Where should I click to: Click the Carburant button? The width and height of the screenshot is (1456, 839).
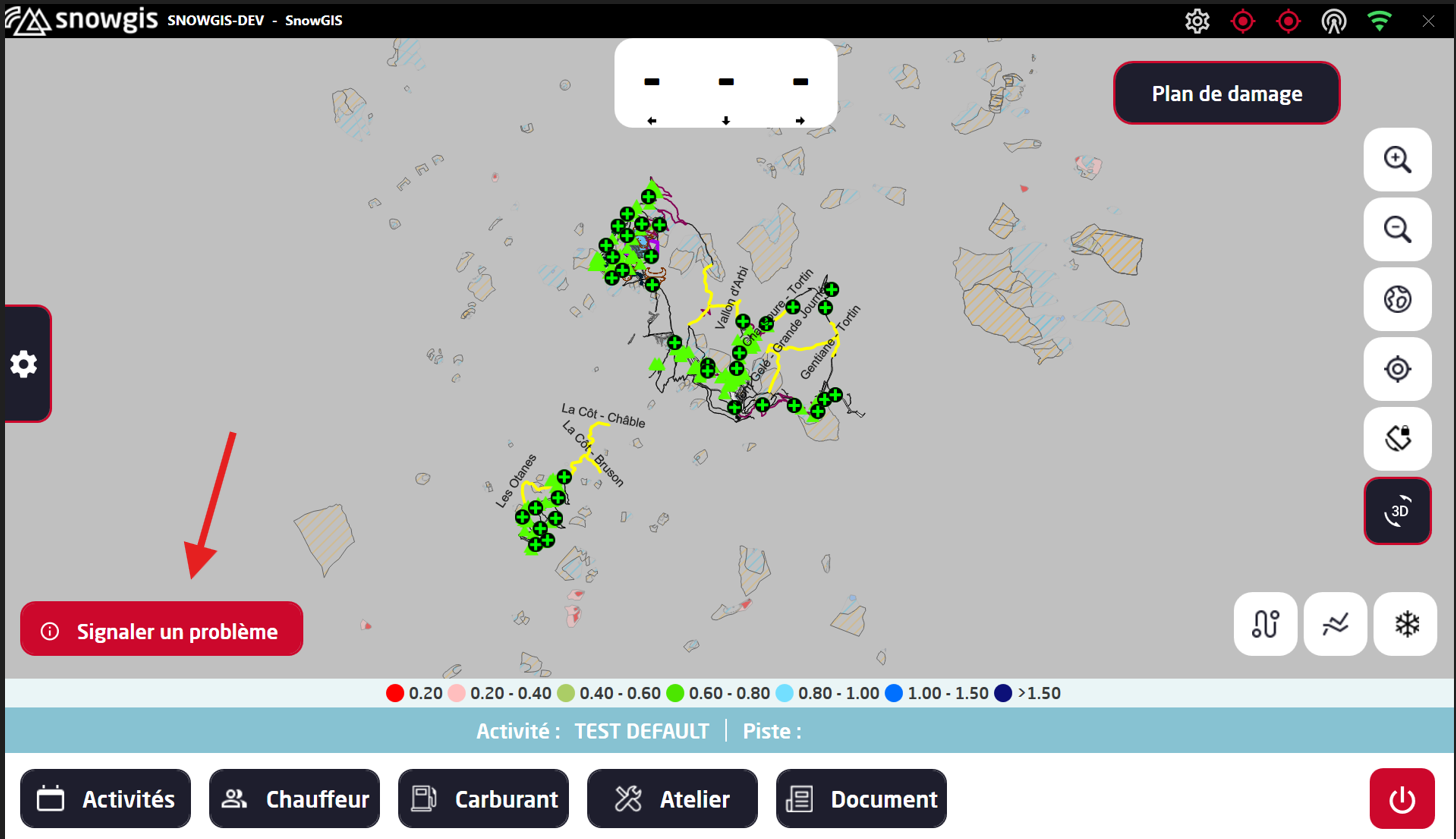point(483,799)
